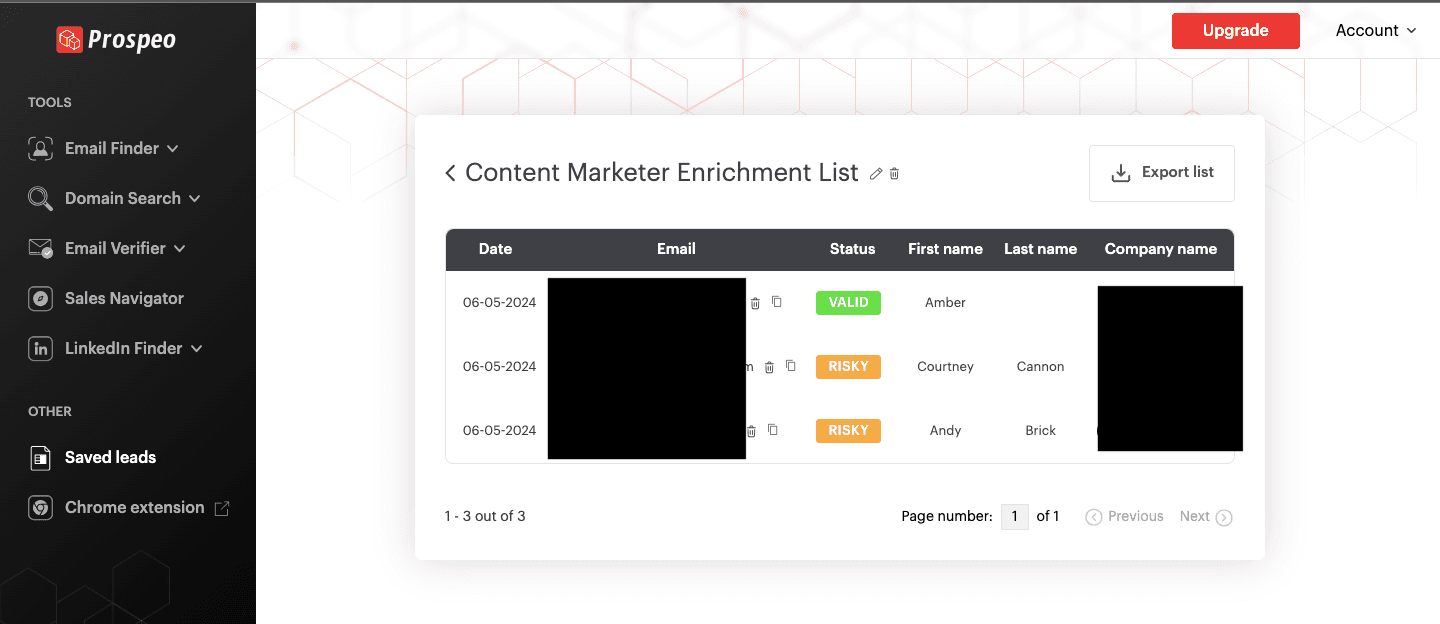The height and width of the screenshot is (624, 1440).
Task: Click the Domain Search magnifier icon
Action: 40,198
